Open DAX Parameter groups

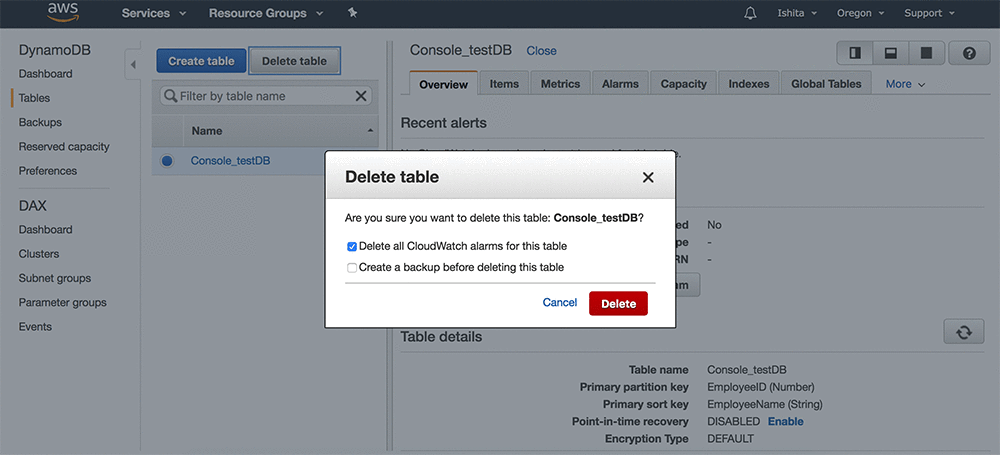coord(62,302)
